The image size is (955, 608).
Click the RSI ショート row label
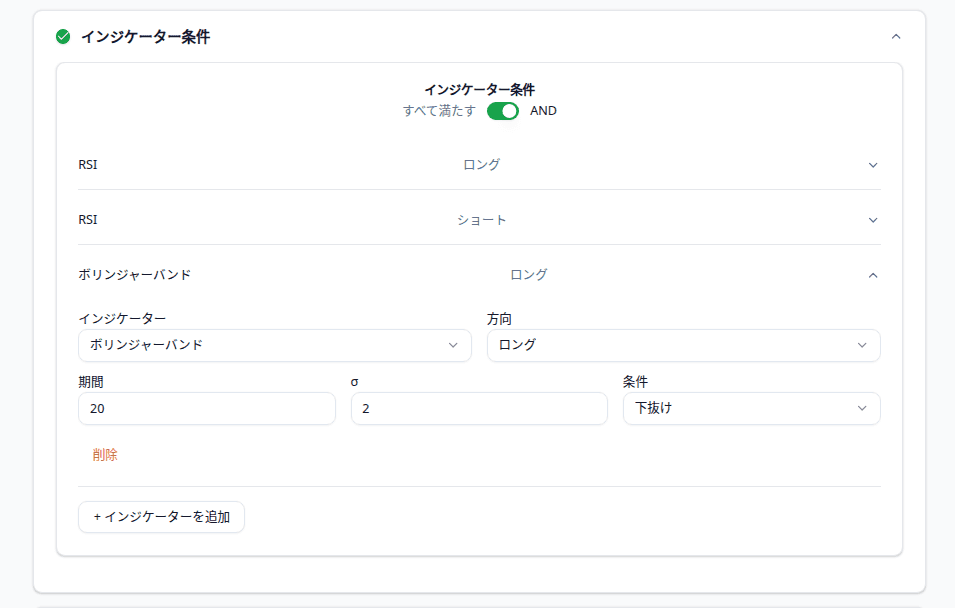88,220
